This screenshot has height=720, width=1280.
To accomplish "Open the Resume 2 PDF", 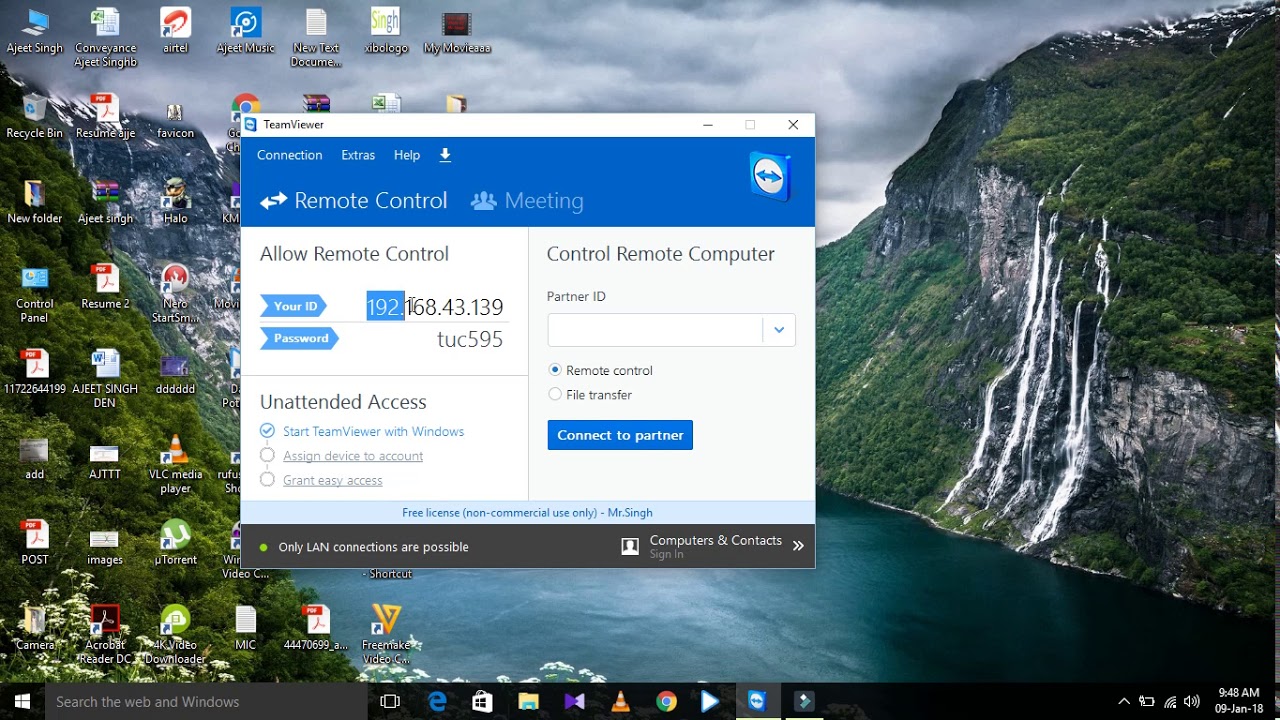I will tap(105, 288).
